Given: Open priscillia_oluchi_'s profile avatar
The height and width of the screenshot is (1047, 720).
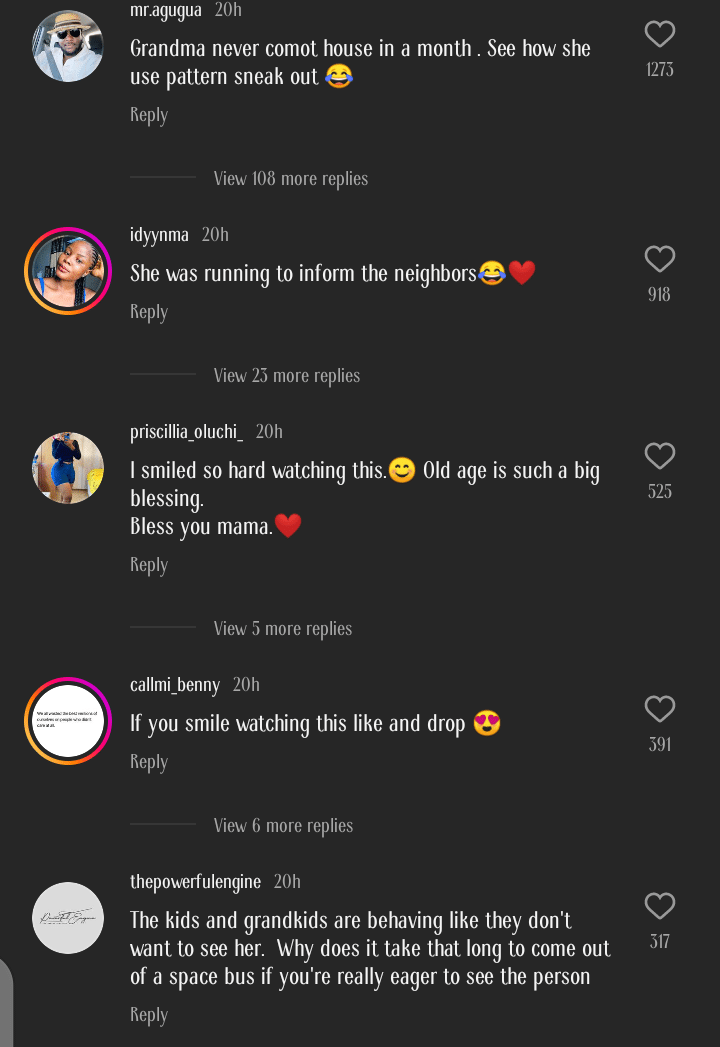Looking at the screenshot, I should [68, 468].
